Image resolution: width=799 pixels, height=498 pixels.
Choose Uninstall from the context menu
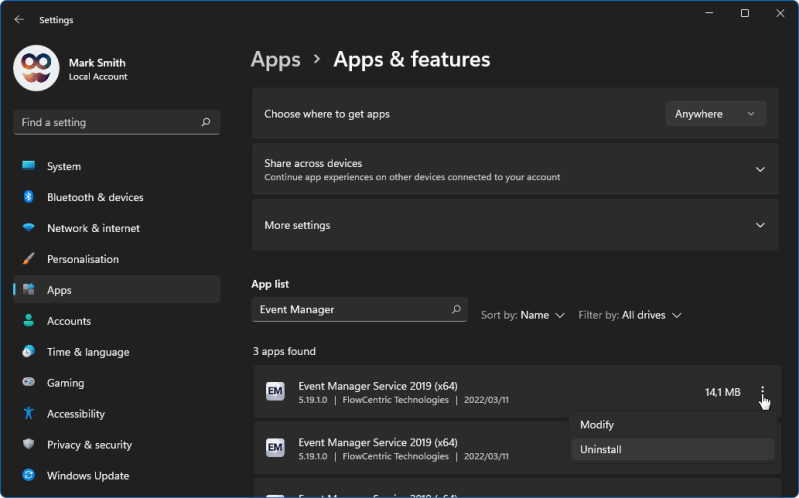[673, 450]
